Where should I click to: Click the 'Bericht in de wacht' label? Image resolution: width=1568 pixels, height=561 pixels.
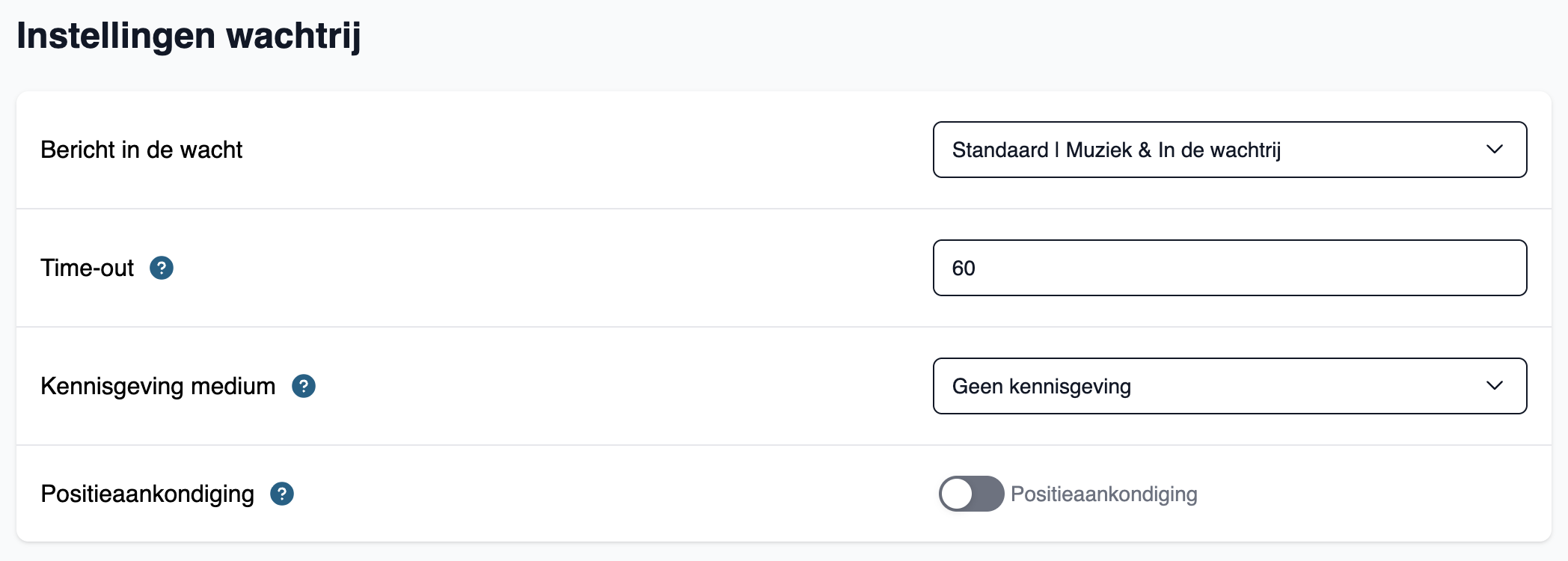[x=141, y=150]
